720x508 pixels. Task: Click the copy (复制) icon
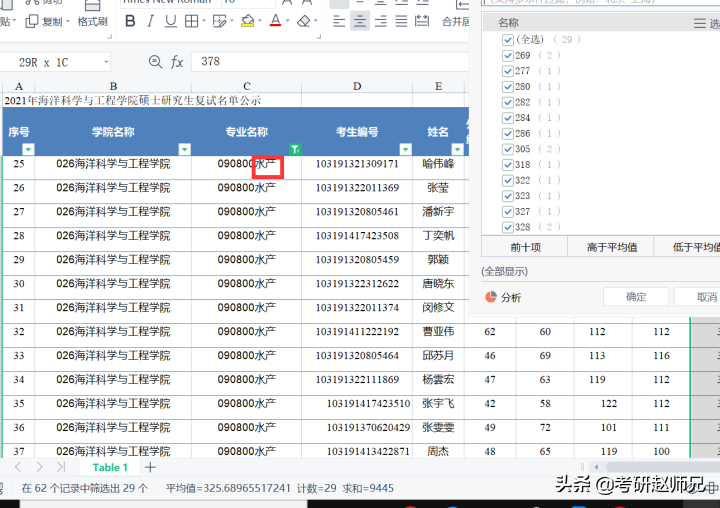click(31, 21)
